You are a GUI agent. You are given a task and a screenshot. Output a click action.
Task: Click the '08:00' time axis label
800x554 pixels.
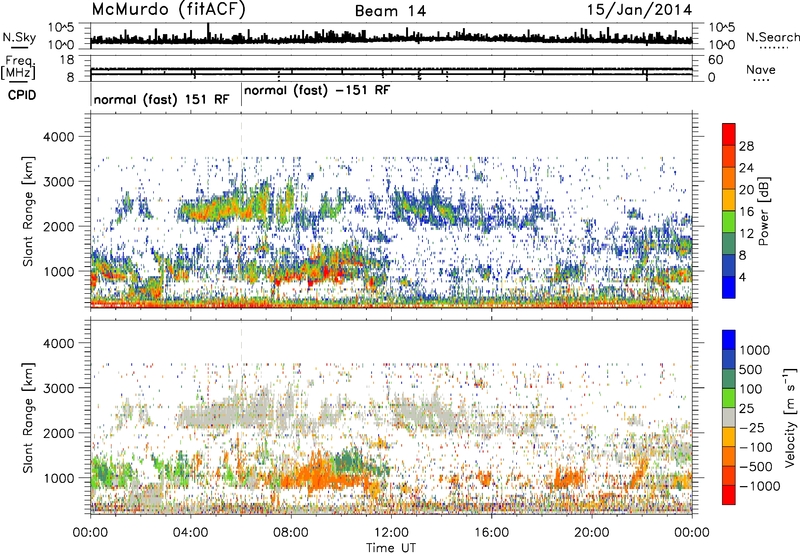click(291, 533)
